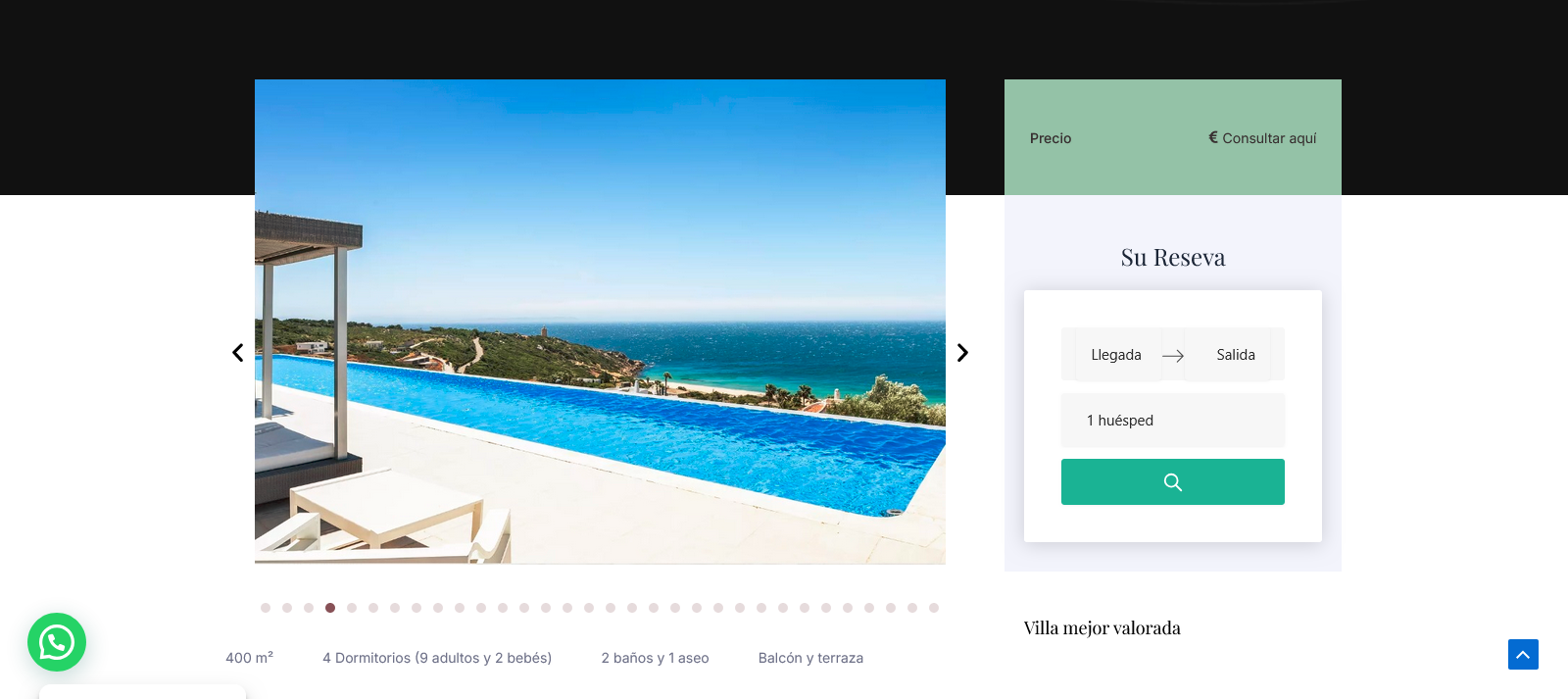1568x699 pixels.
Task: Click the euro symbol next to Consultar aquí
Action: (1213, 137)
